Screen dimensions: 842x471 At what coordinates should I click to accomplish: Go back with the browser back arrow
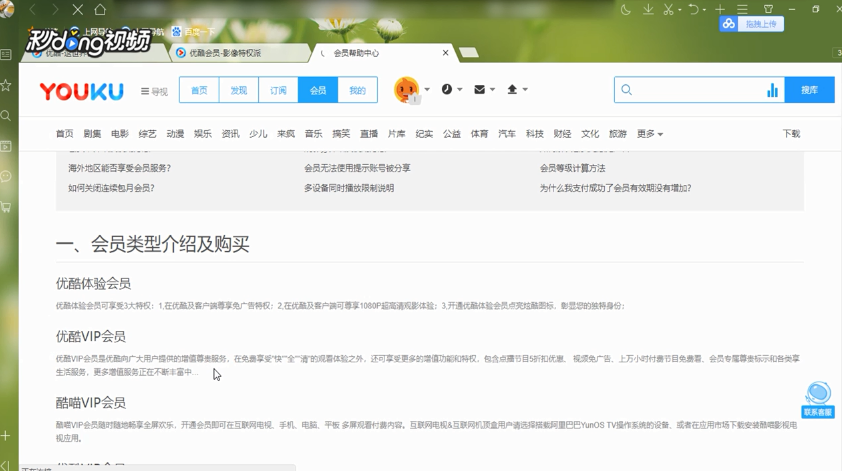(x=33, y=10)
